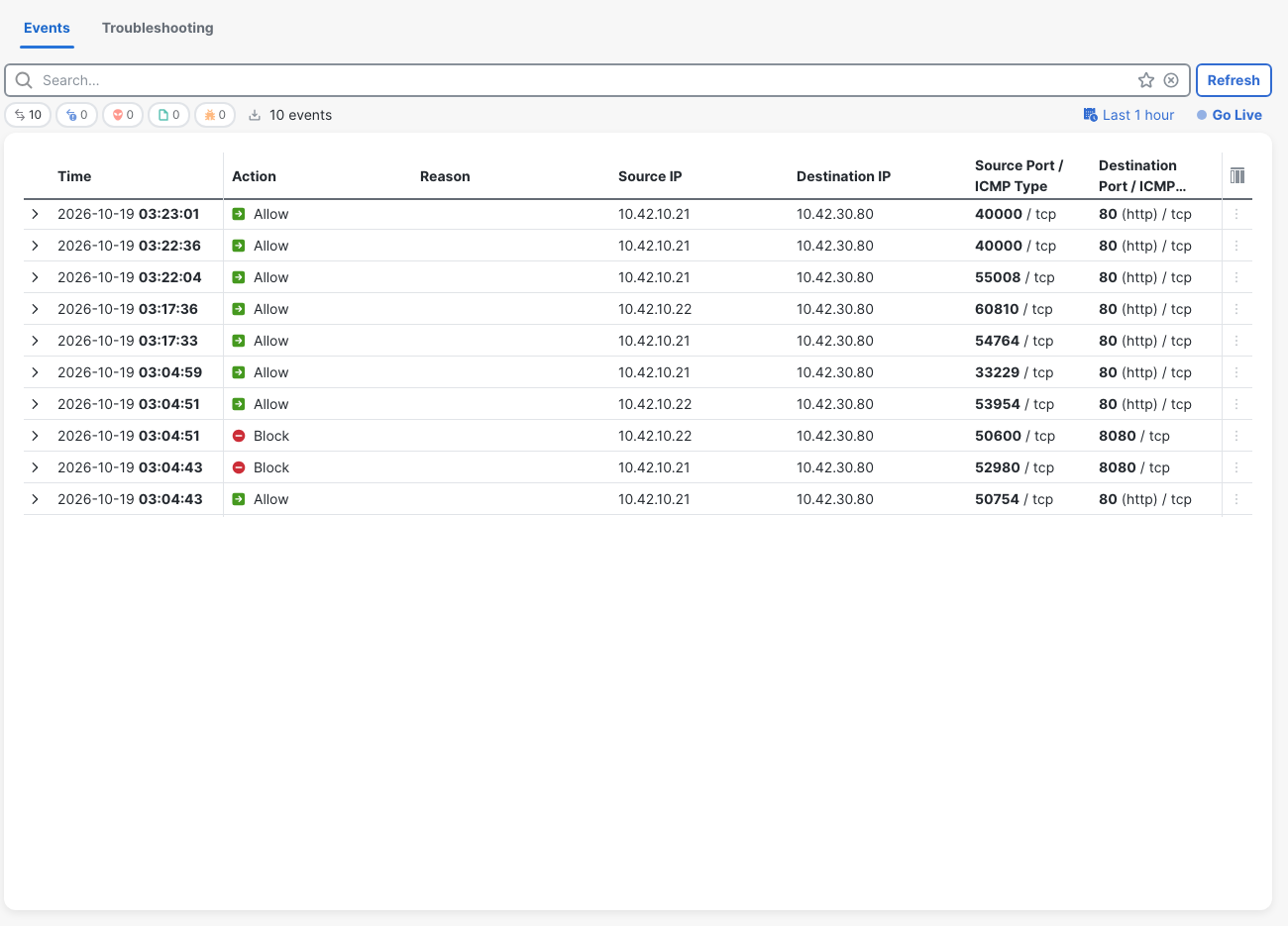Viewport: 1288px width, 926px height.
Task: Click the star icon to save the search
Action: pos(1146,80)
